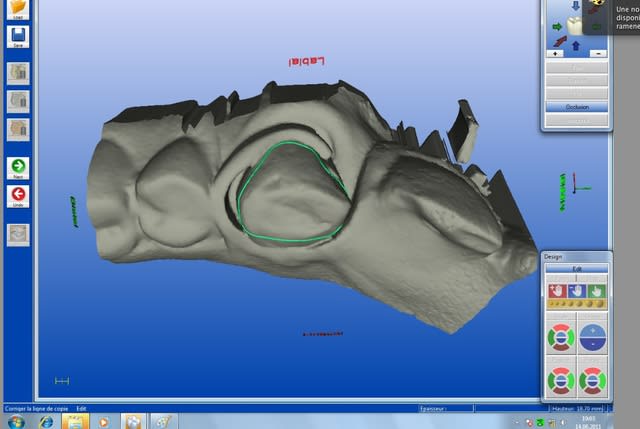
Task: Select the Occlusion view option
Action: [x=576, y=106]
